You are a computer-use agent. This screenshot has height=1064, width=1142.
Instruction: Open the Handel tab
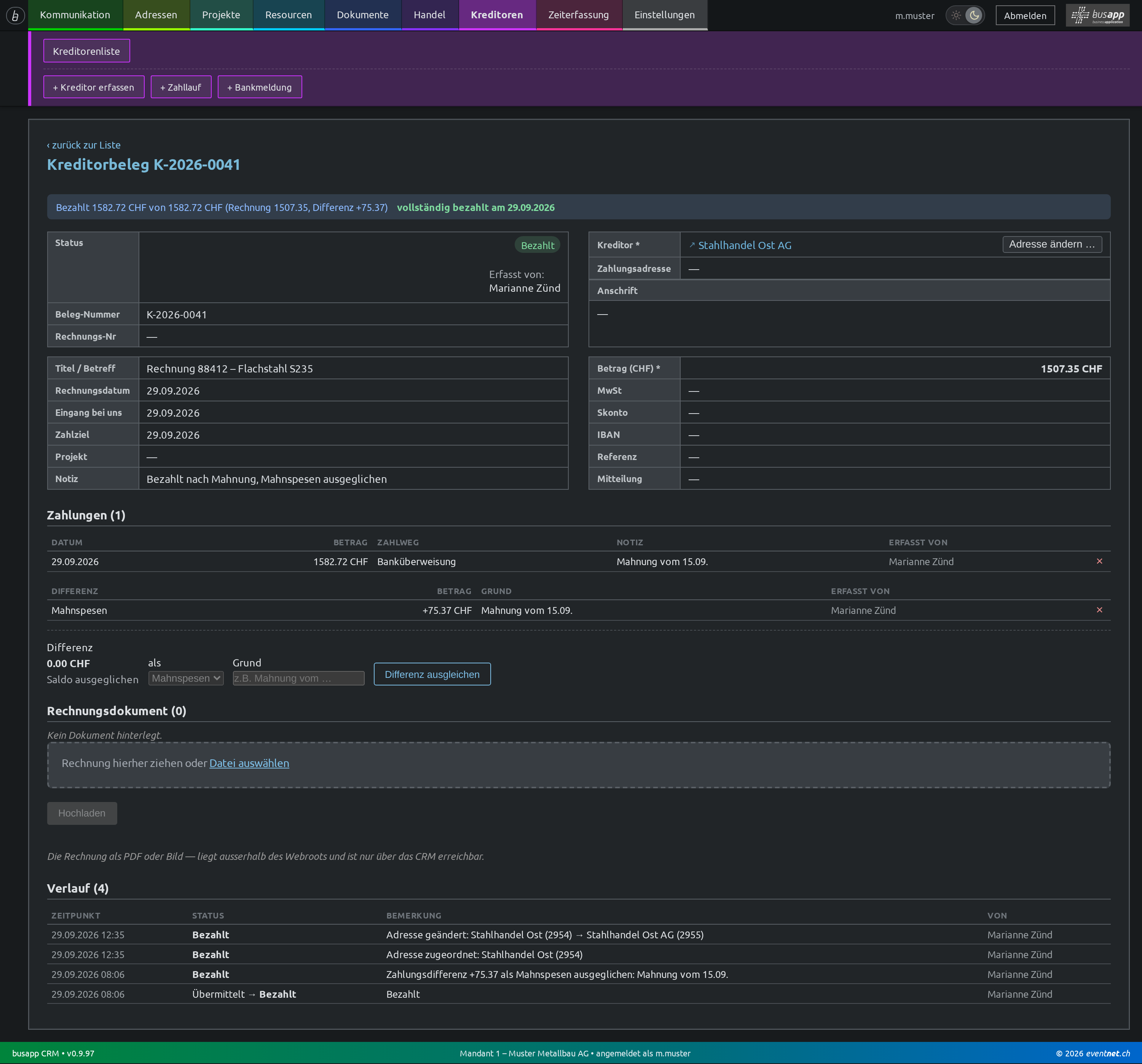tap(430, 15)
